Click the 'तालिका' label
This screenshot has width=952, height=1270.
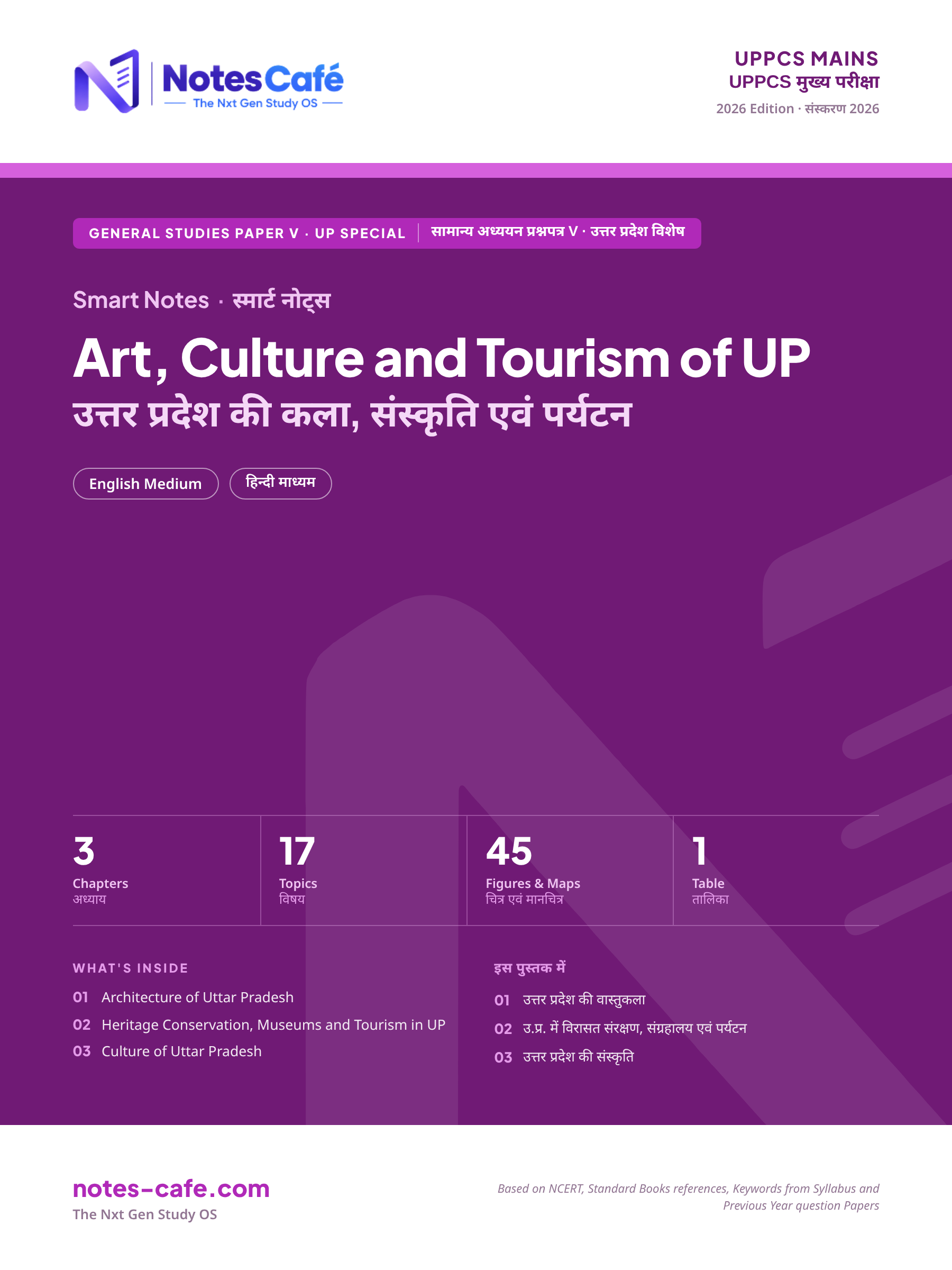click(710, 899)
